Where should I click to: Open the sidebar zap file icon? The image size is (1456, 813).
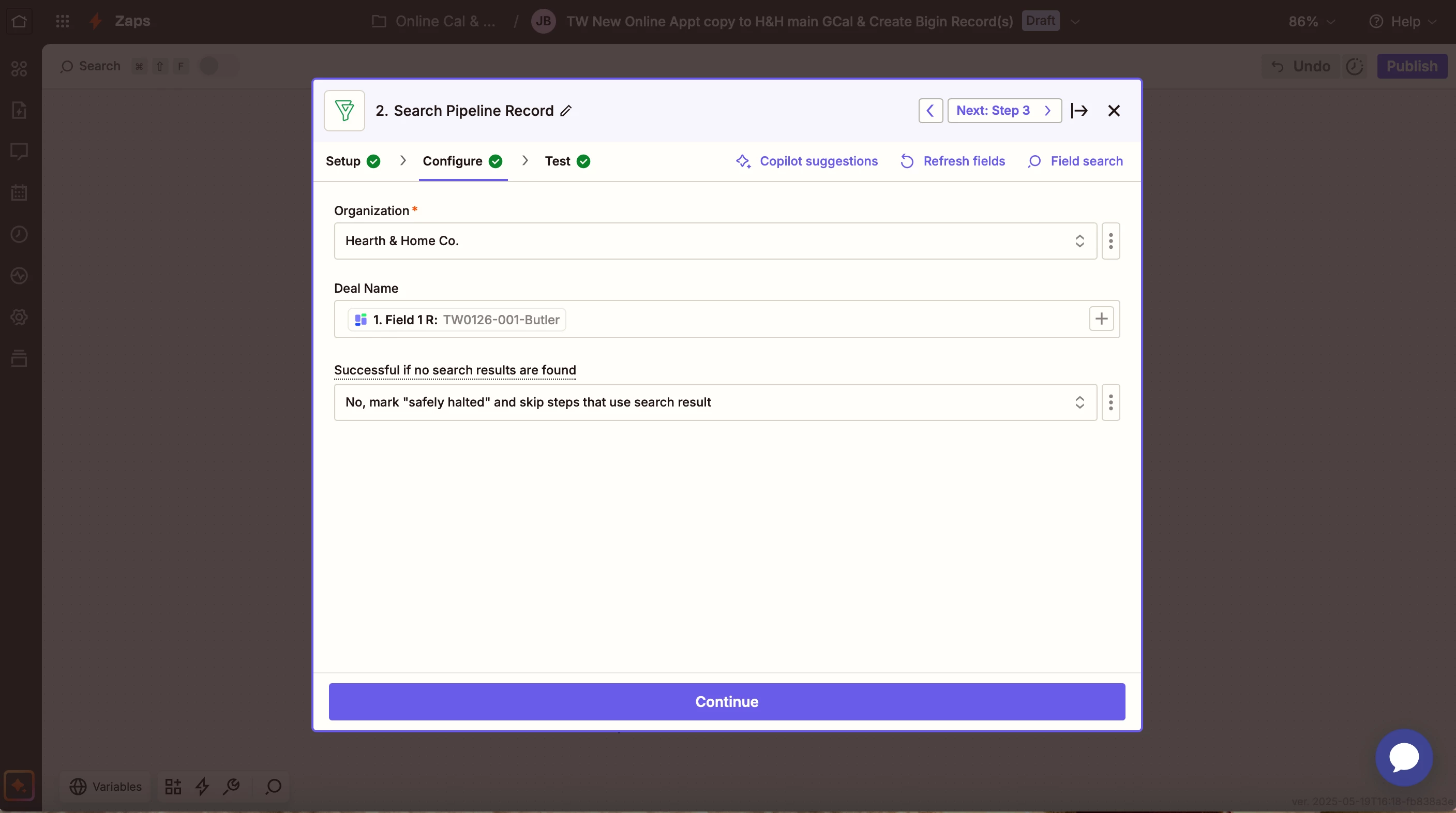19,110
